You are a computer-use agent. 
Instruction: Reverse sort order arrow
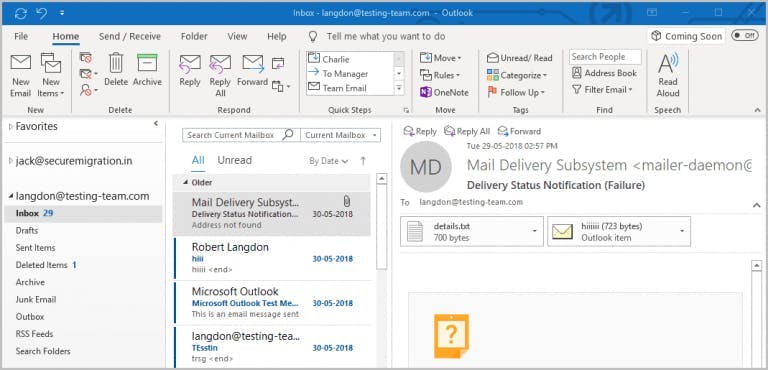(x=363, y=160)
